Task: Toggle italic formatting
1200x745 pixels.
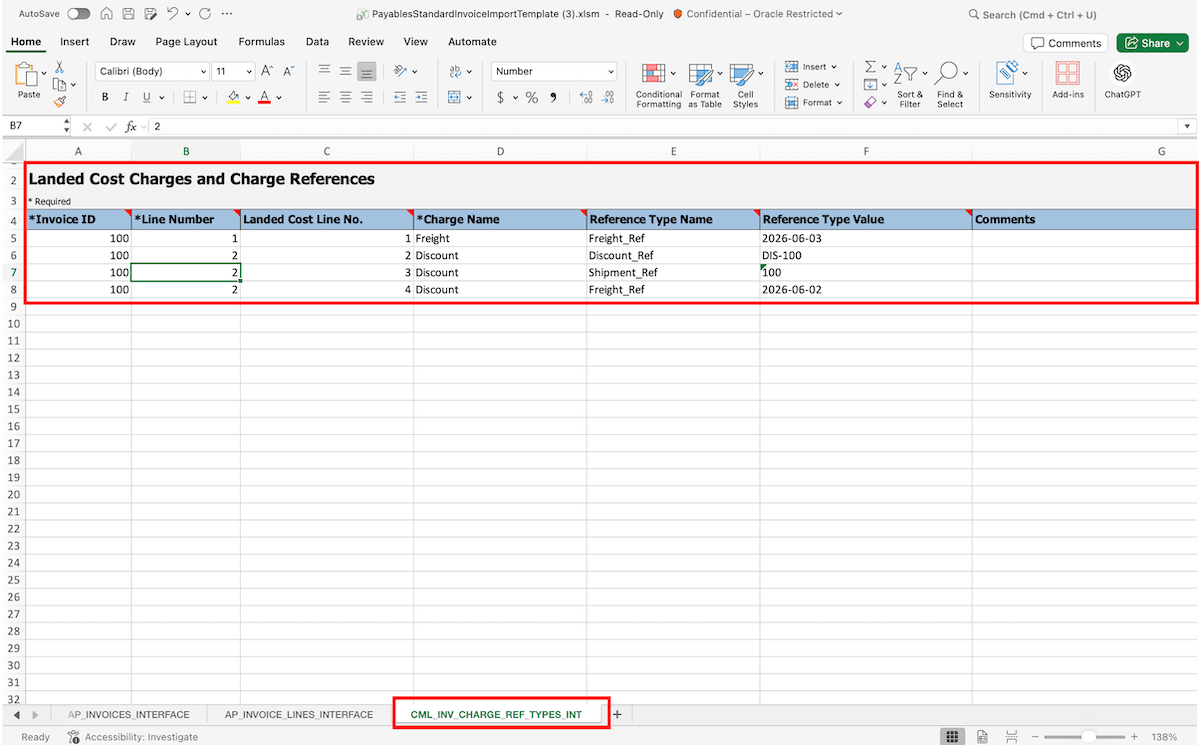Action: (x=125, y=97)
